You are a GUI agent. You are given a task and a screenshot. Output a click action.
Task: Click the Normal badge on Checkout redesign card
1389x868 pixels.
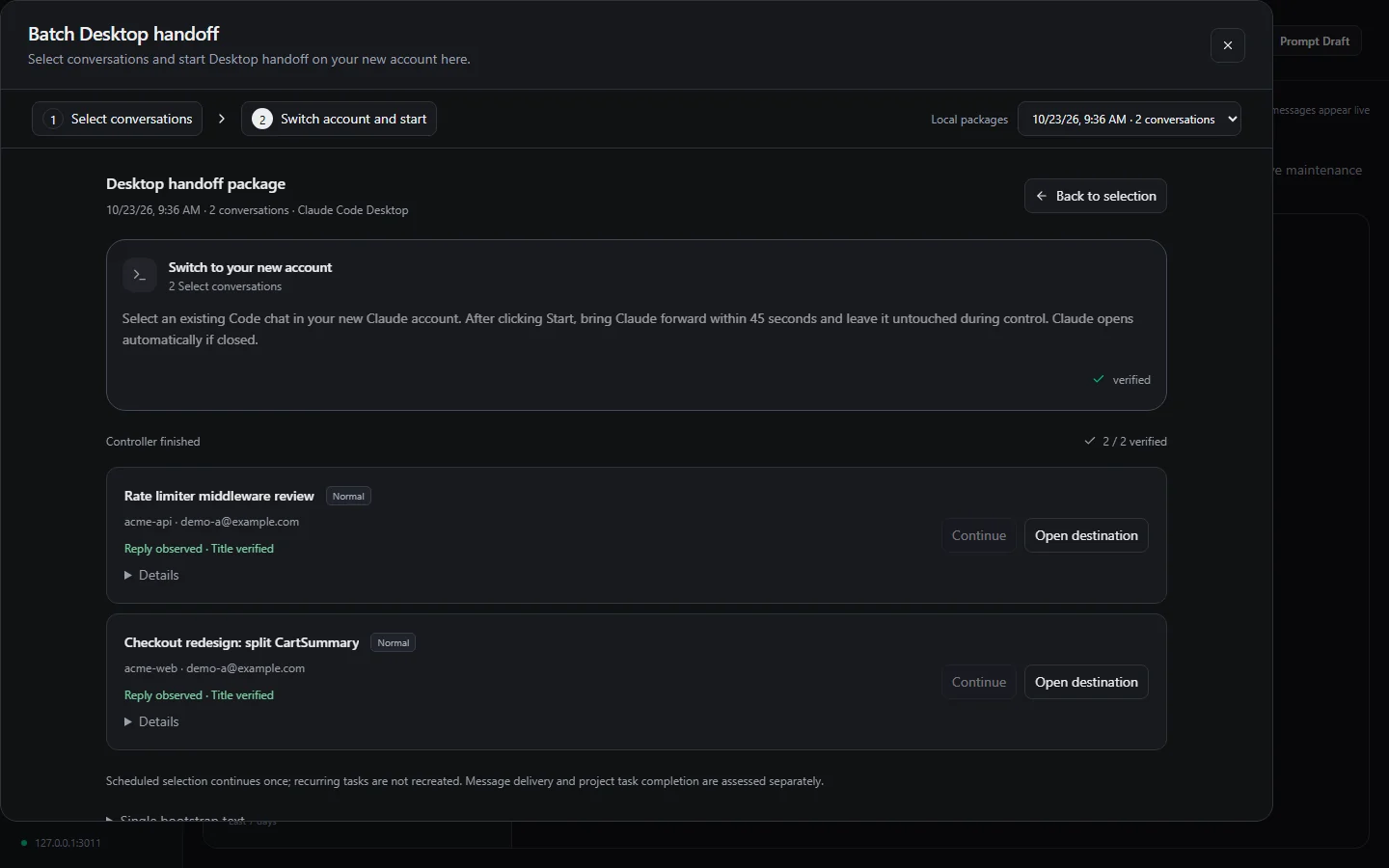(394, 642)
